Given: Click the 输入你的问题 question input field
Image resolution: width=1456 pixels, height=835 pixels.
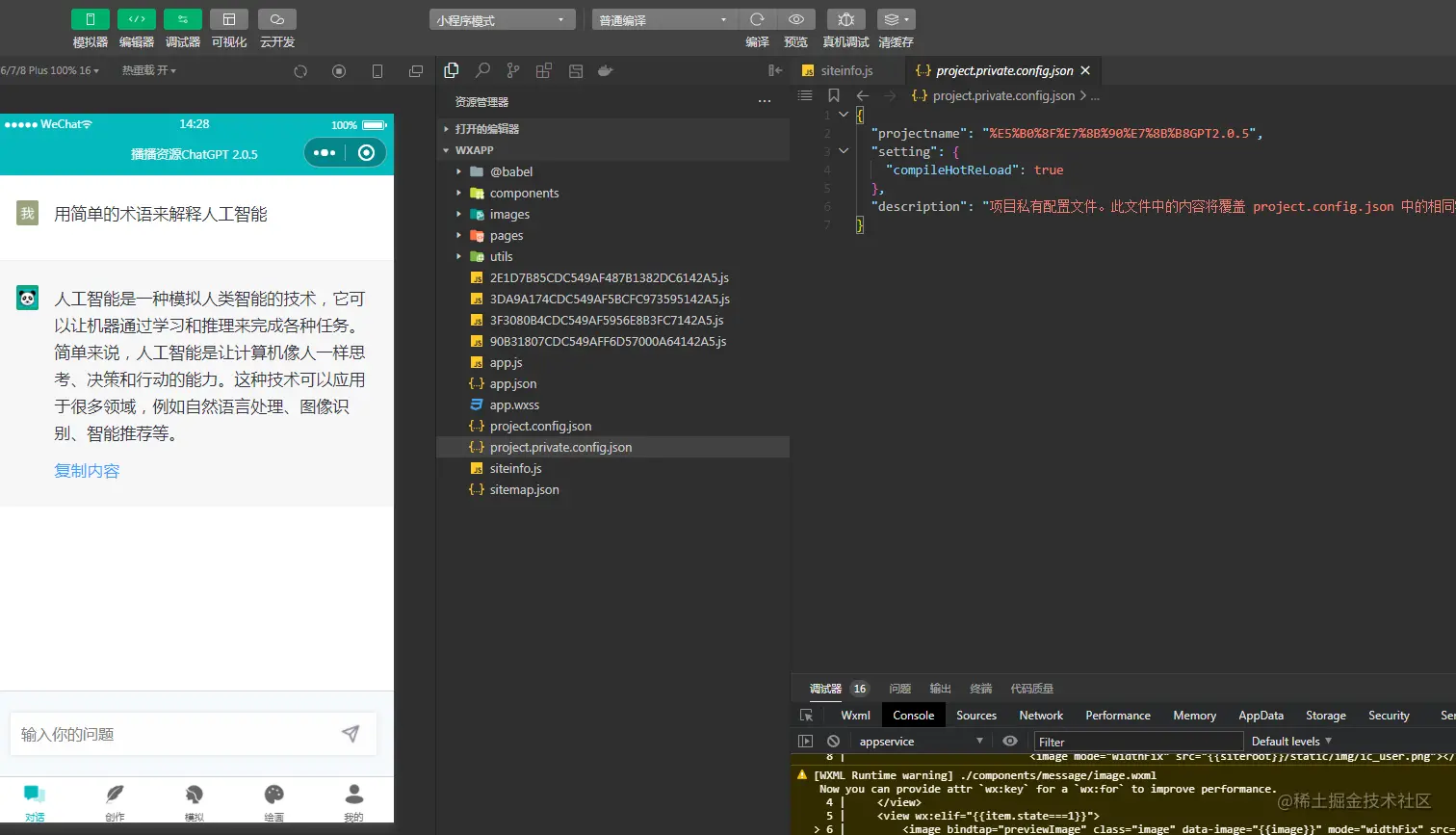Looking at the screenshot, I should [x=193, y=734].
